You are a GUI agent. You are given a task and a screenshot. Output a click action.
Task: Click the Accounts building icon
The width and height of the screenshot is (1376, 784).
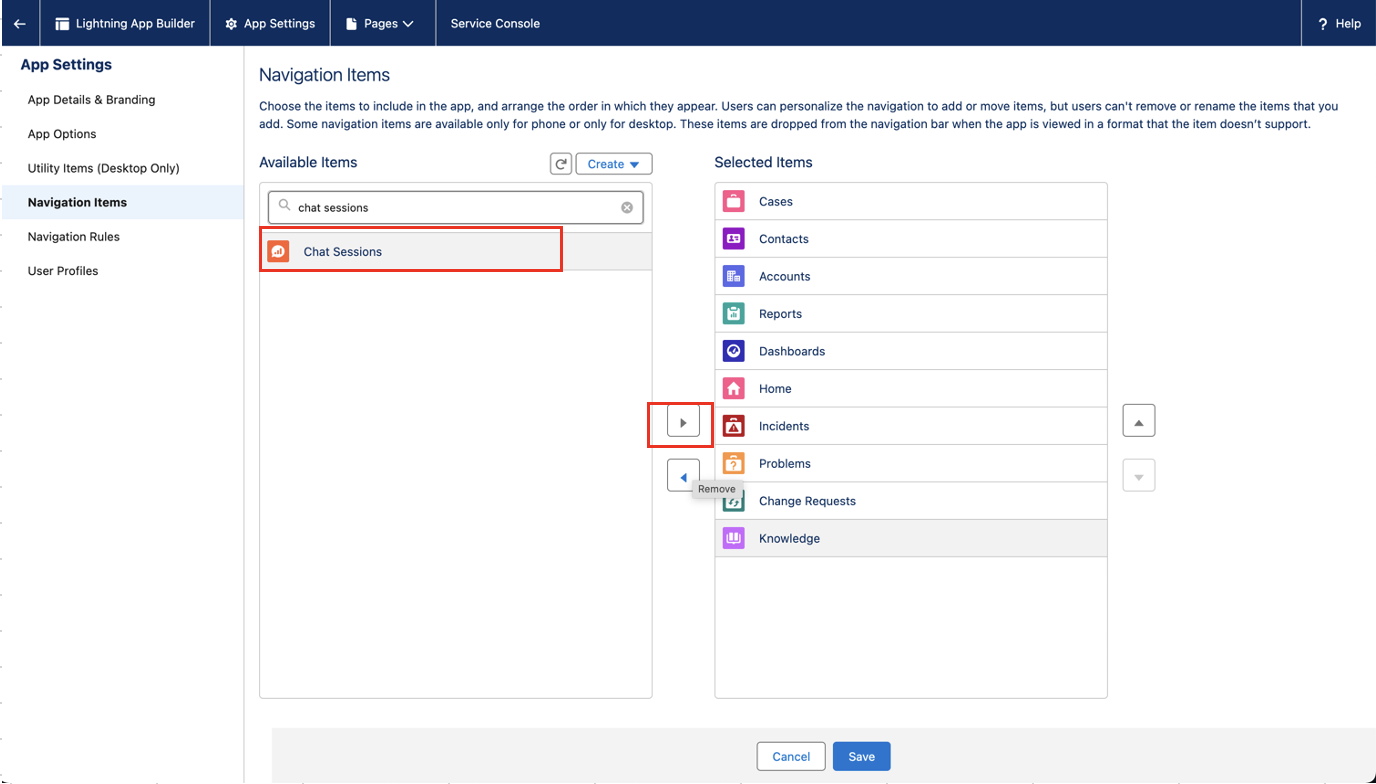pyautogui.click(x=734, y=277)
